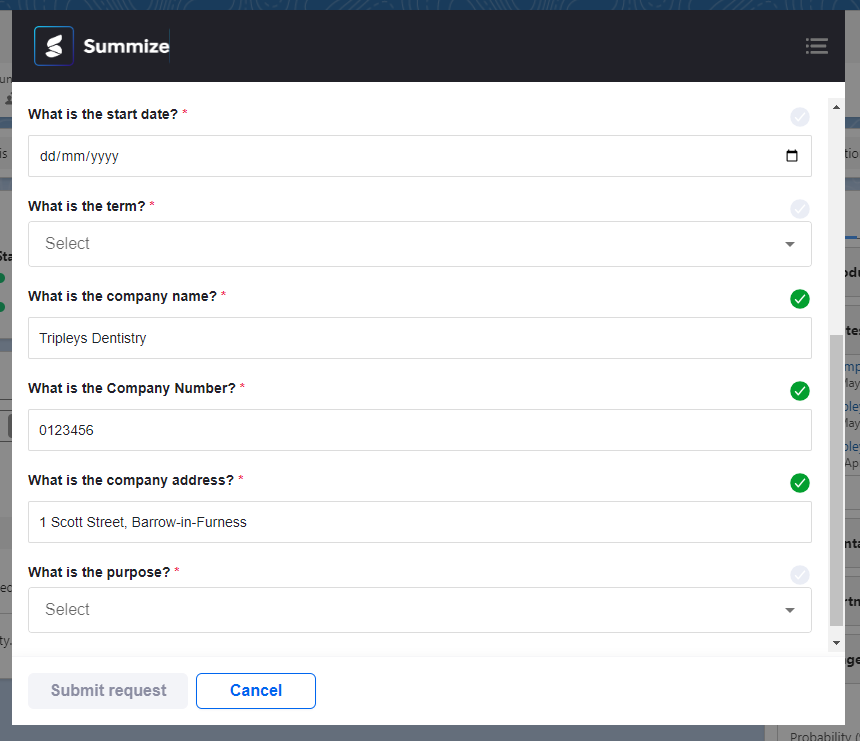Image resolution: width=860 pixels, height=741 pixels.
Task: Click the grey checkmark beside the start date question
Action: click(x=799, y=117)
